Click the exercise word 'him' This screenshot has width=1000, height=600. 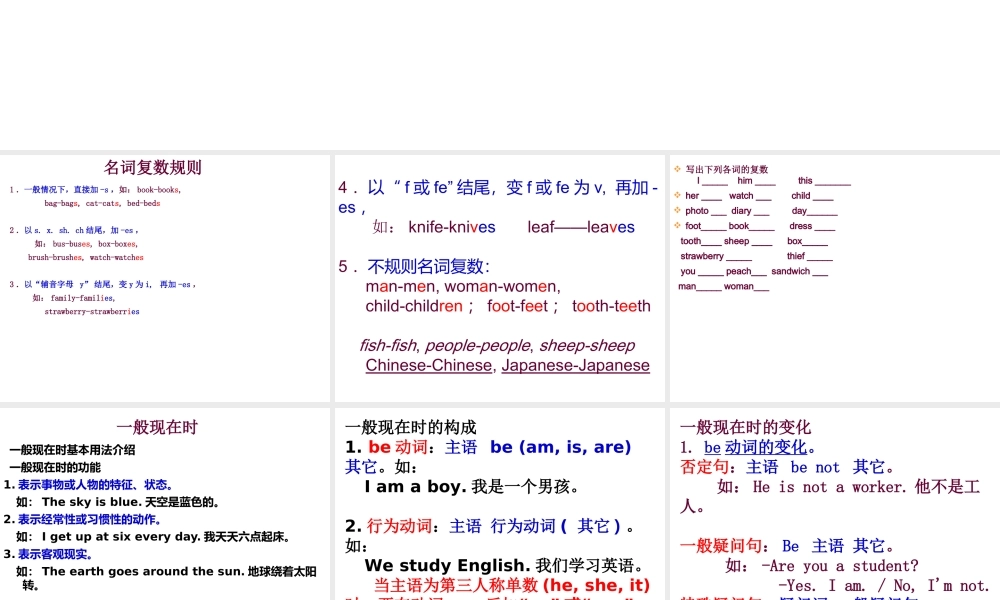pyautogui.click(x=745, y=181)
